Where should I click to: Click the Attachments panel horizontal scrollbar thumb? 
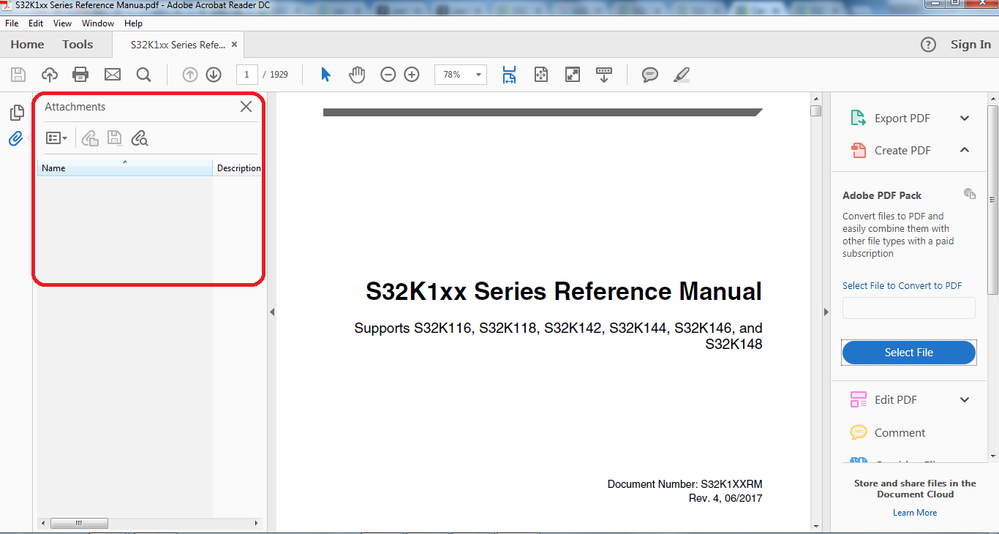click(79, 523)
